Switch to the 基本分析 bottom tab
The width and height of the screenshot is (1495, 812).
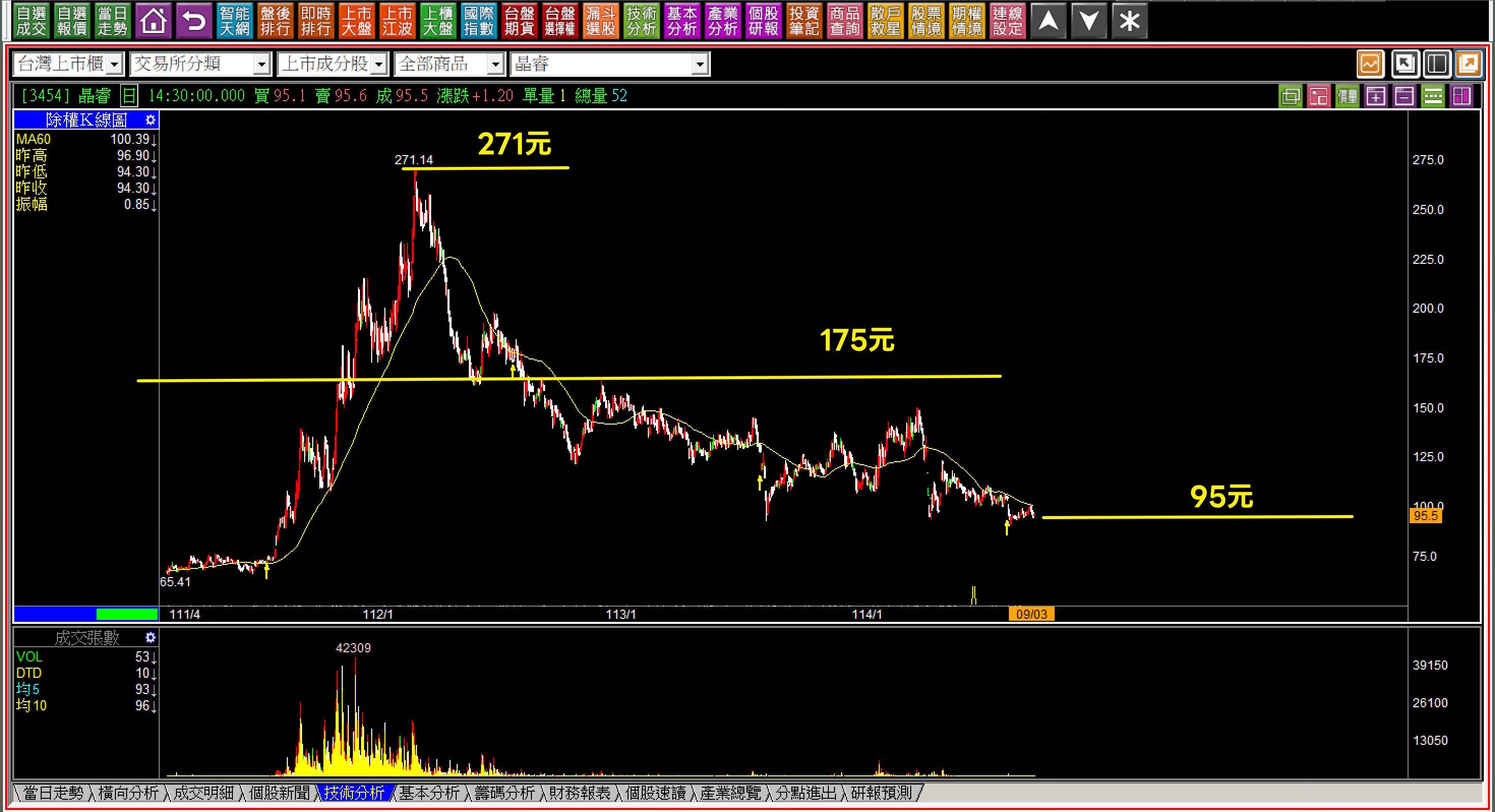[x=429, y=793]
